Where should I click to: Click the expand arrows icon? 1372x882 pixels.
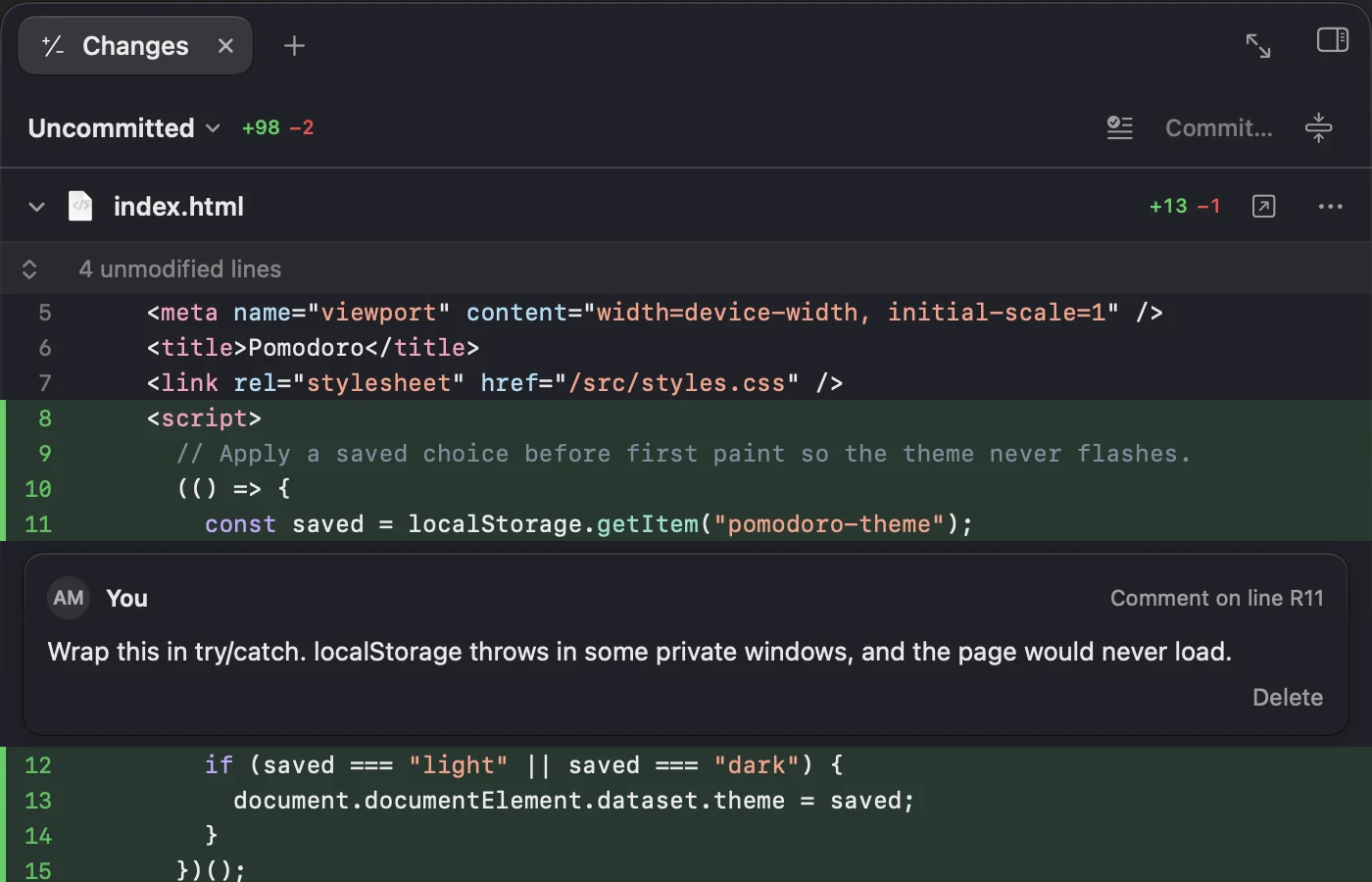[1258, 46]
